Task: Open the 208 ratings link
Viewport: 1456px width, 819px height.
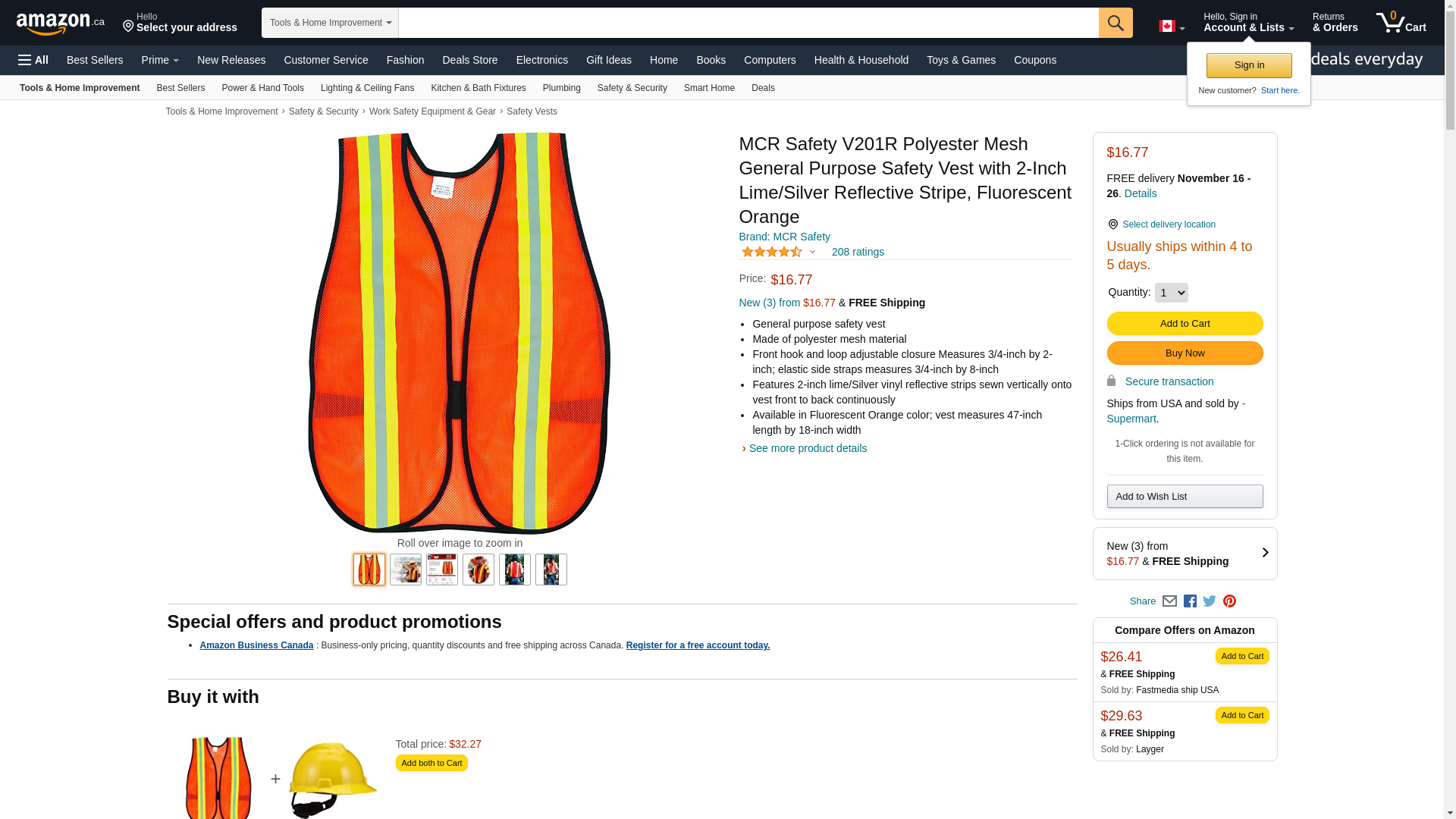Action: (x=858, y=252)
